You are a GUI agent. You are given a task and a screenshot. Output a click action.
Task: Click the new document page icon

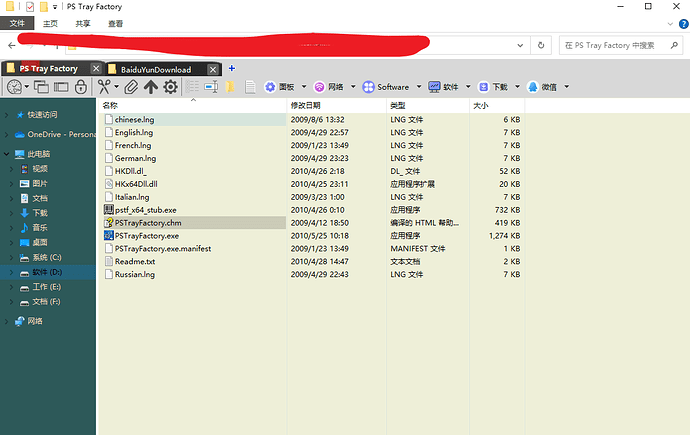250,87
